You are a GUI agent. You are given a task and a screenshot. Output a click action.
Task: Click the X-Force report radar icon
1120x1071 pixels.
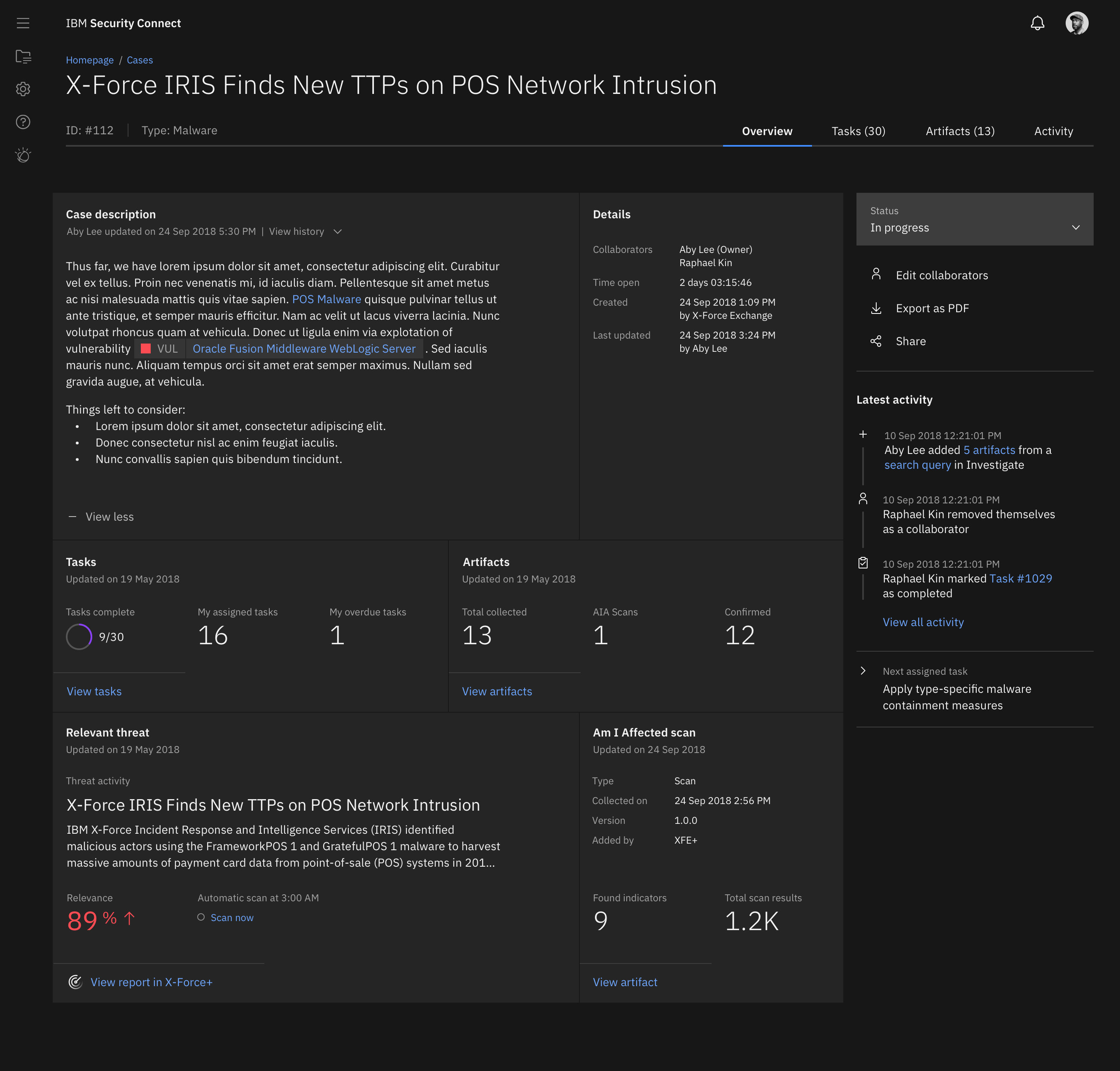point(75,981)
